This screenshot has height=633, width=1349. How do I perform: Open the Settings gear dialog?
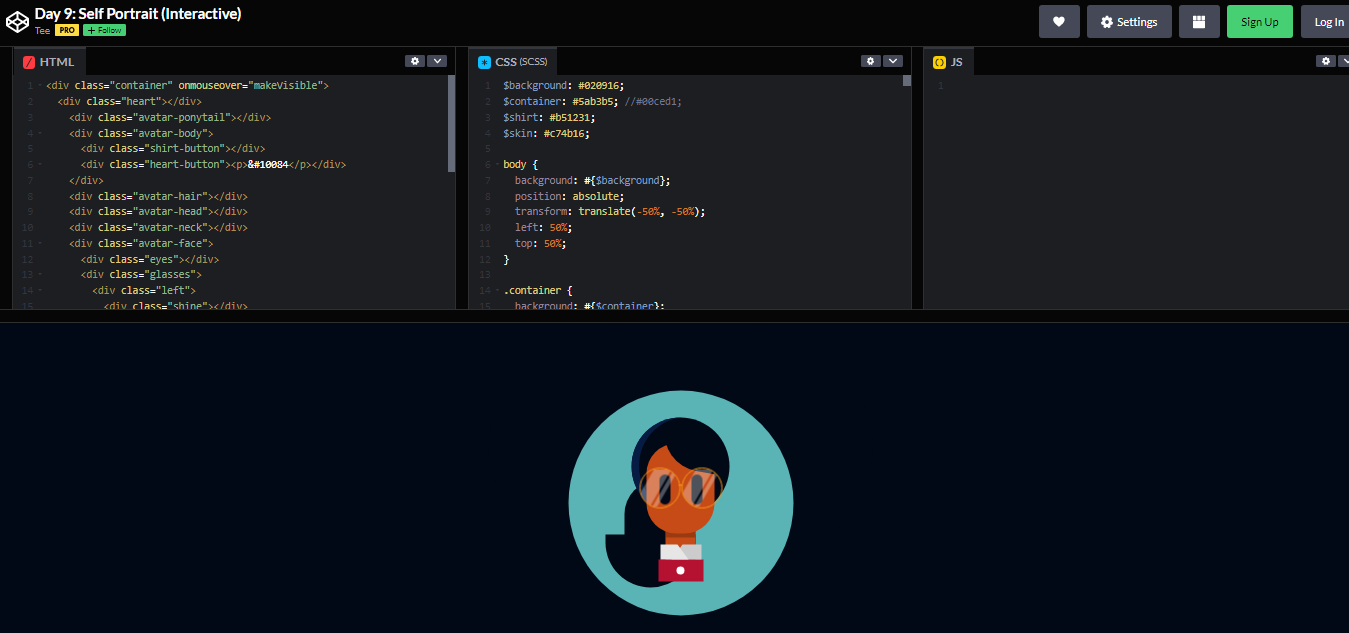tap(1129, 21)
